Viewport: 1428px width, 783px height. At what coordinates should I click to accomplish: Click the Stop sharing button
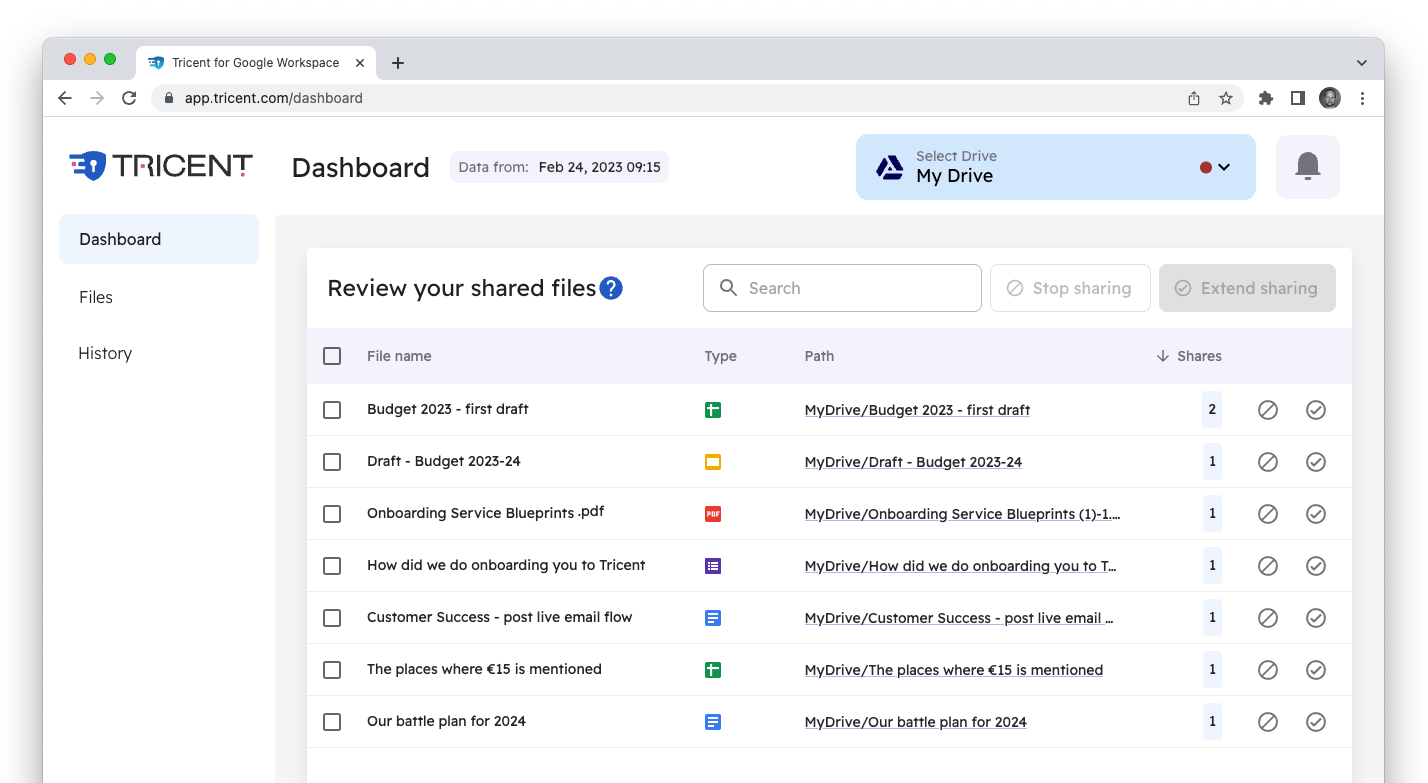[1070, 288]
